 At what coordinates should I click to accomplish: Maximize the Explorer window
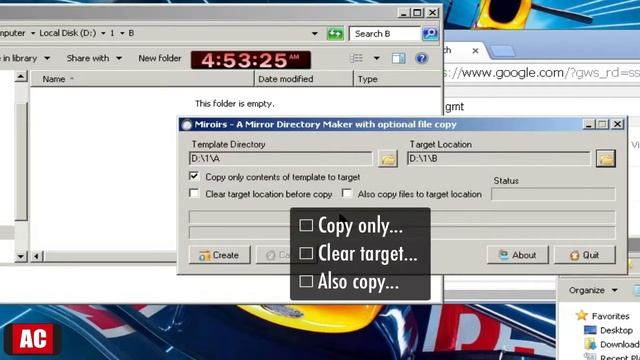tap(418, 13)
